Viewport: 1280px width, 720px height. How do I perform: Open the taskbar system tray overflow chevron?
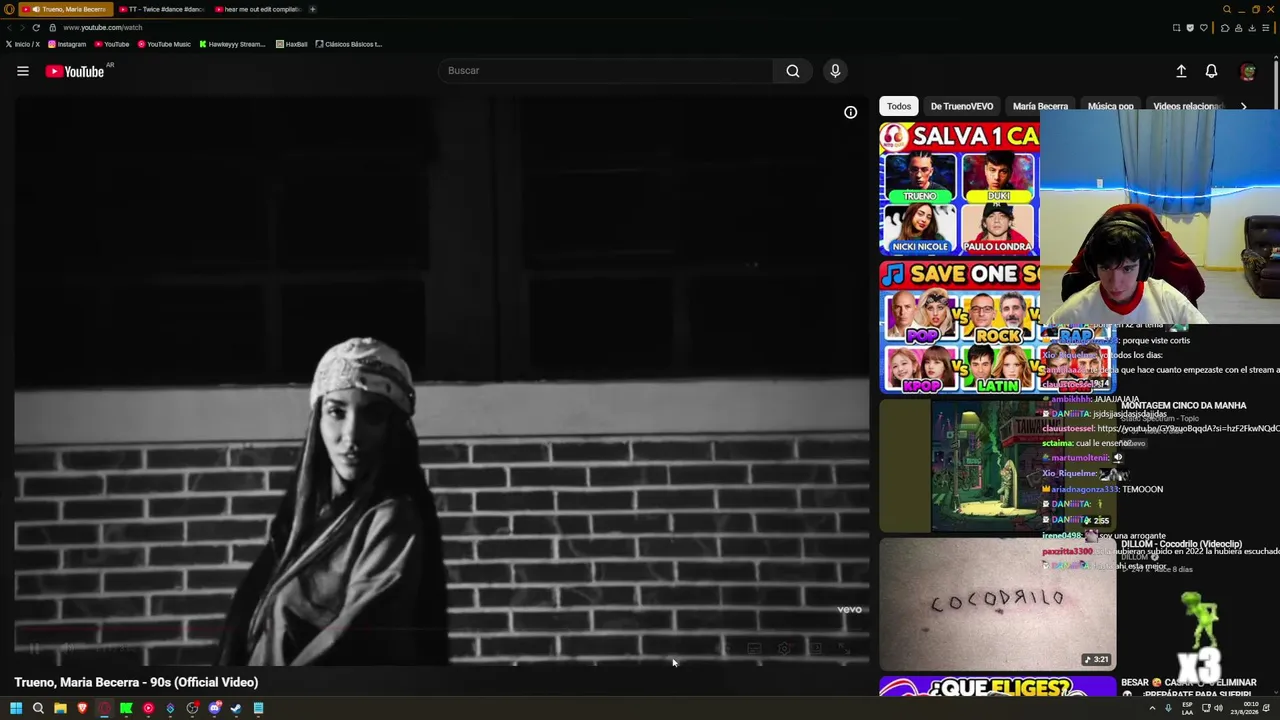(x=1152, y=708)
